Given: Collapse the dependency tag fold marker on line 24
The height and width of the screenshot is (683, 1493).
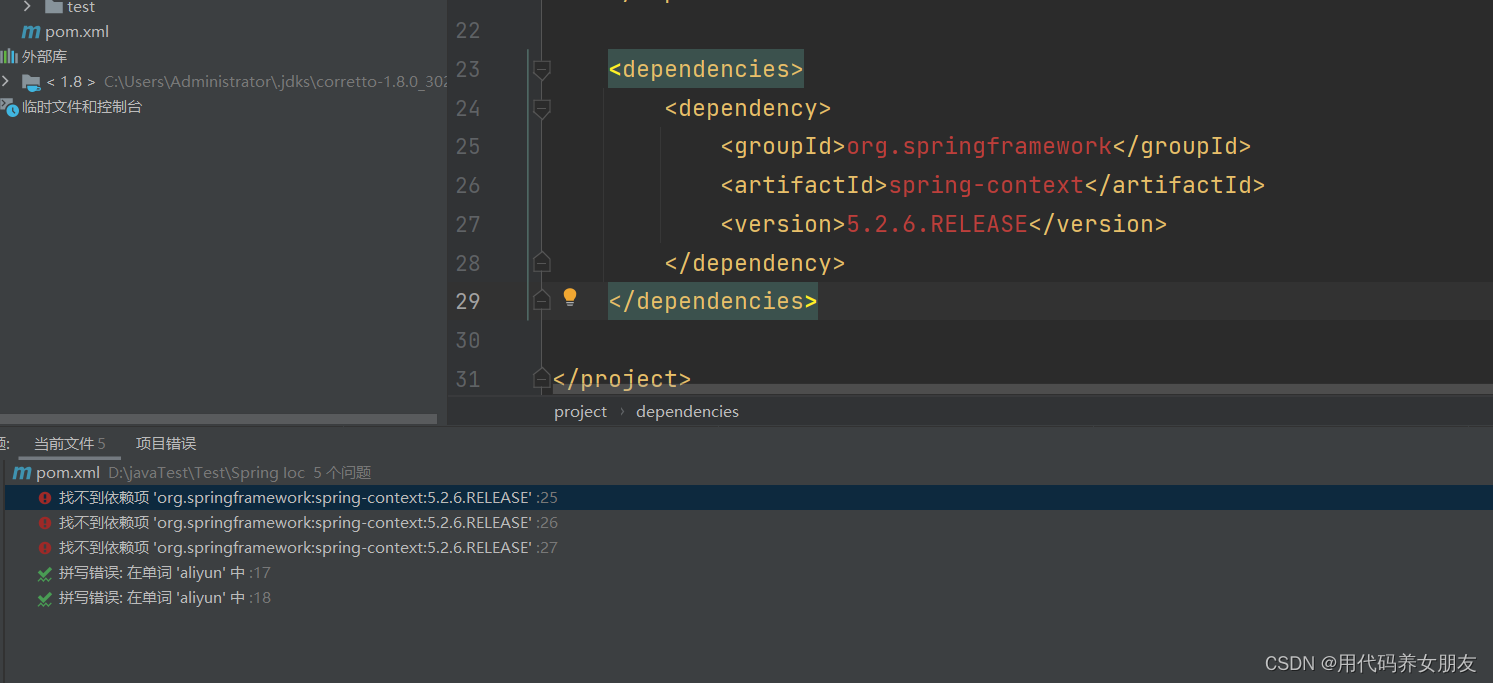Looking at the screenshot, I should (x=542, y=109).
